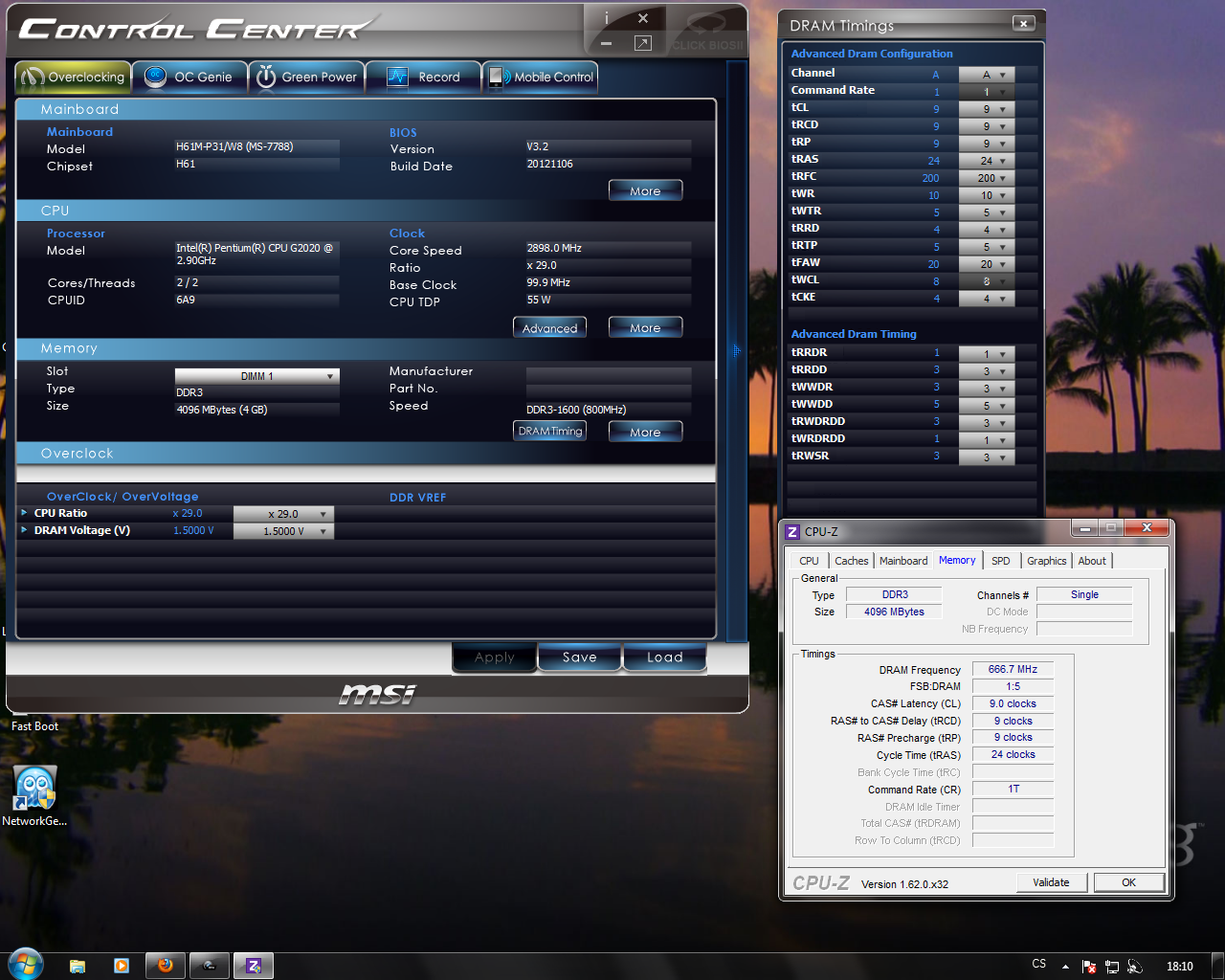Switch to MSI Control Center taskbar button
Image resolution: width=1225 pixels, height=980 pixels.
(210, 966)
